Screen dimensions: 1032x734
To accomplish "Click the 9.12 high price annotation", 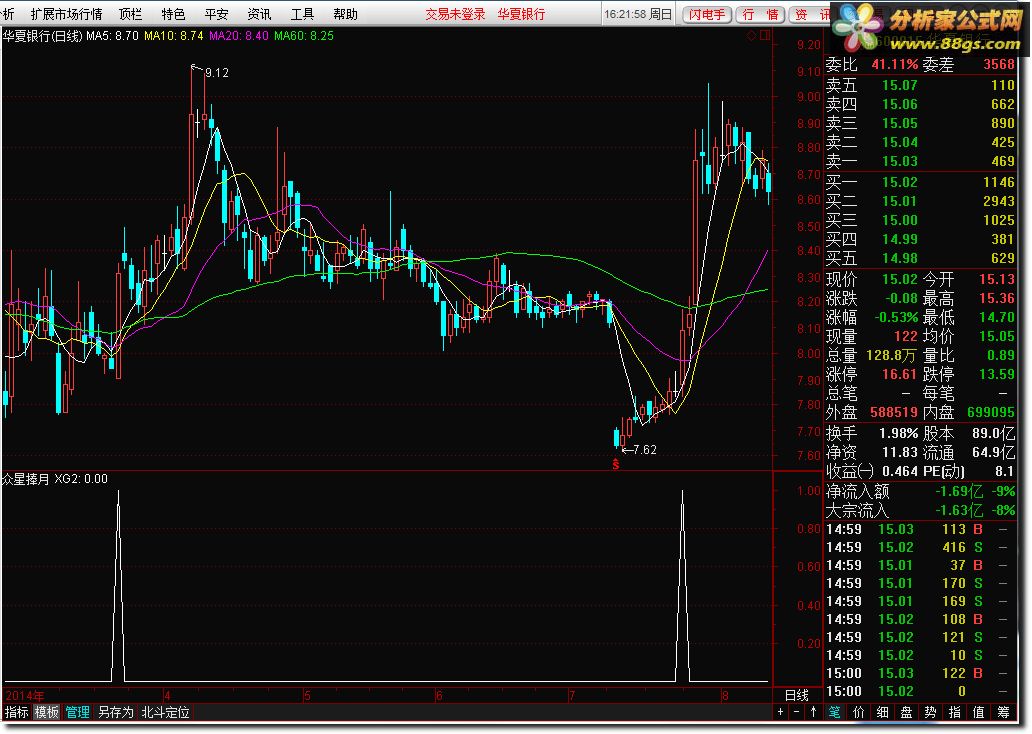I will pyautogui.click(x=217, y=72).
